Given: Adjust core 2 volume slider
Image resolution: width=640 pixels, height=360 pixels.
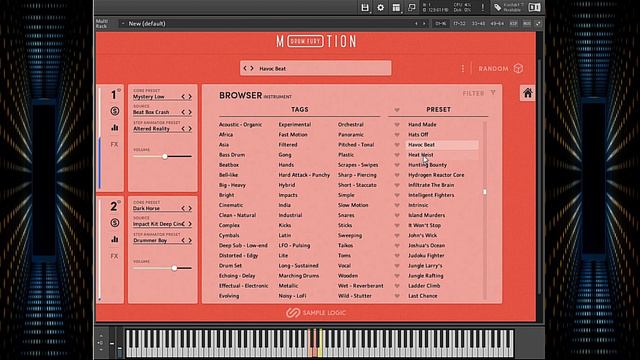Looking at the screenshot, I should click(x=162, y=268).
